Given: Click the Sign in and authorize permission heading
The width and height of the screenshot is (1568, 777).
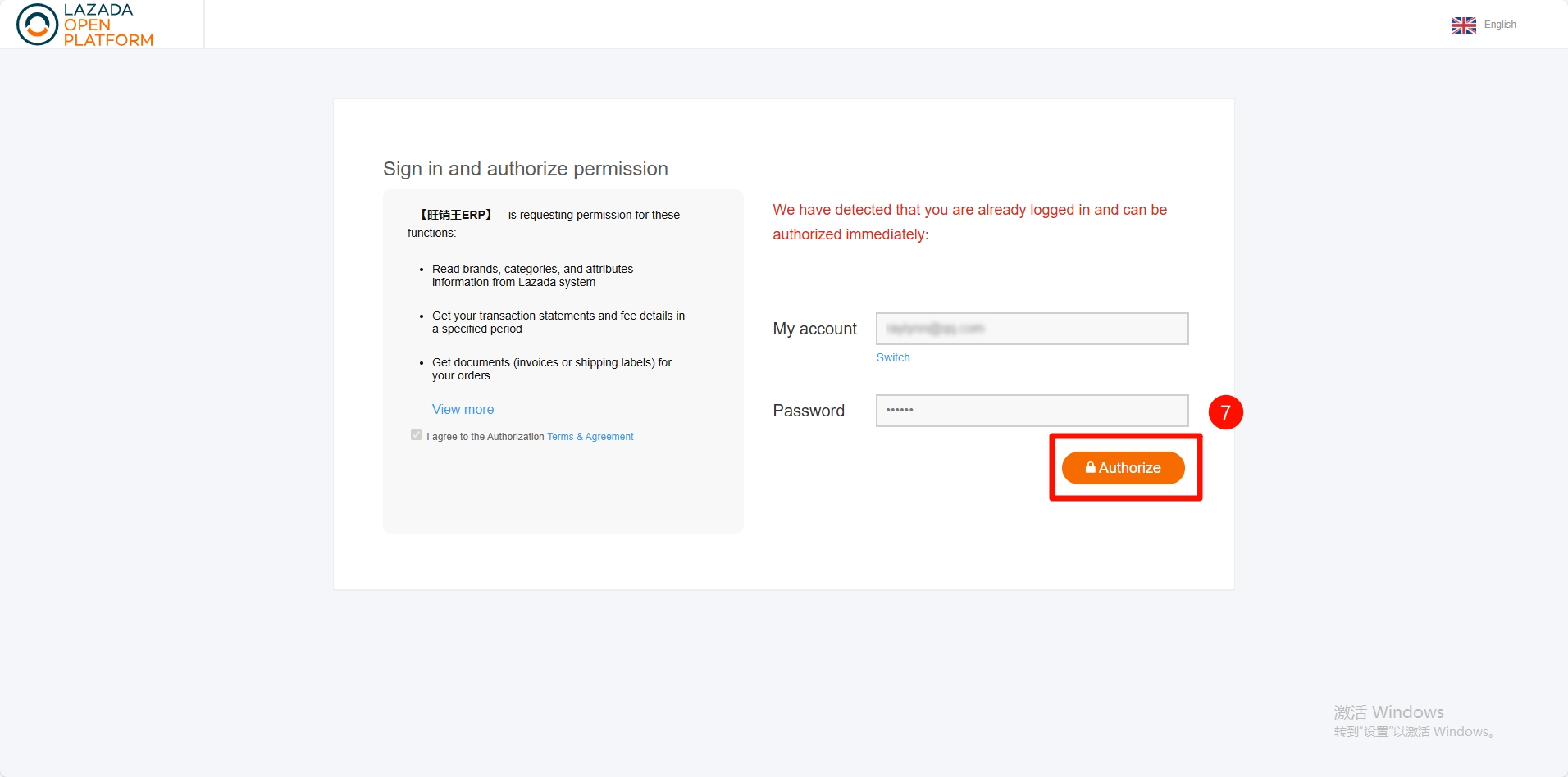Looking at the screenshot, I should [x=525, y=169].
